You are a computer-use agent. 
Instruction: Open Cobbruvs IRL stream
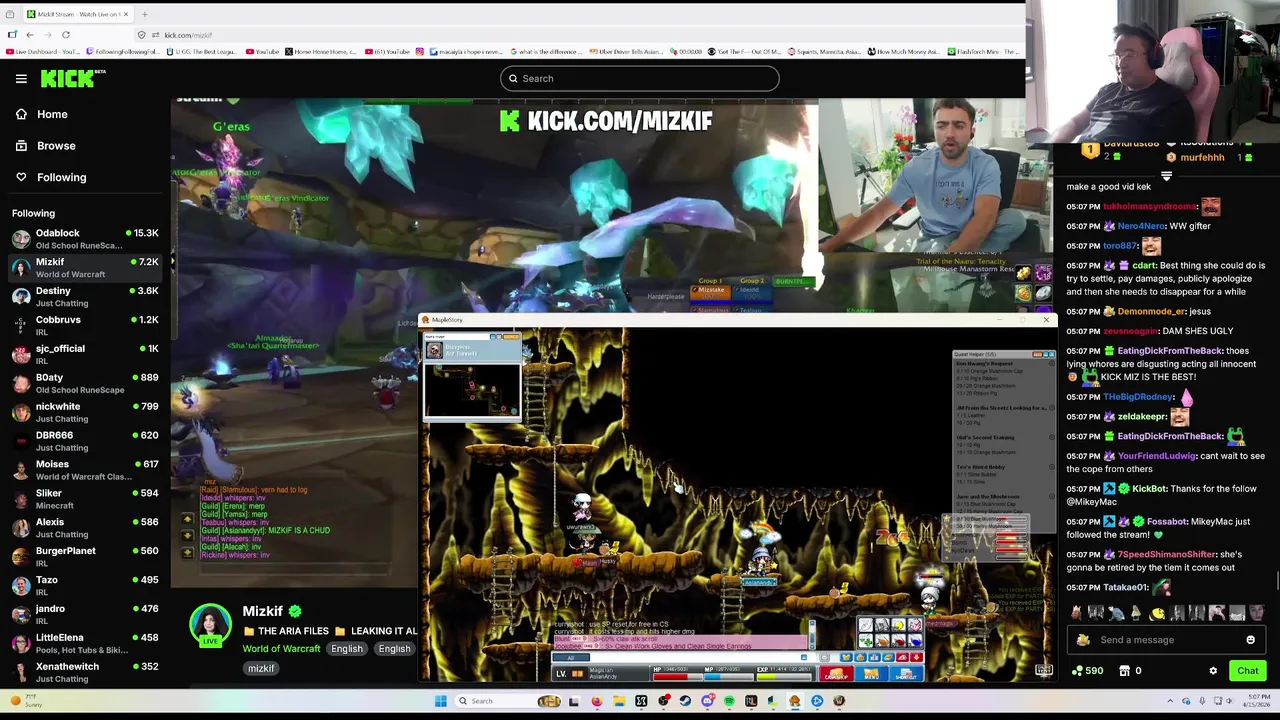point(85,325)
